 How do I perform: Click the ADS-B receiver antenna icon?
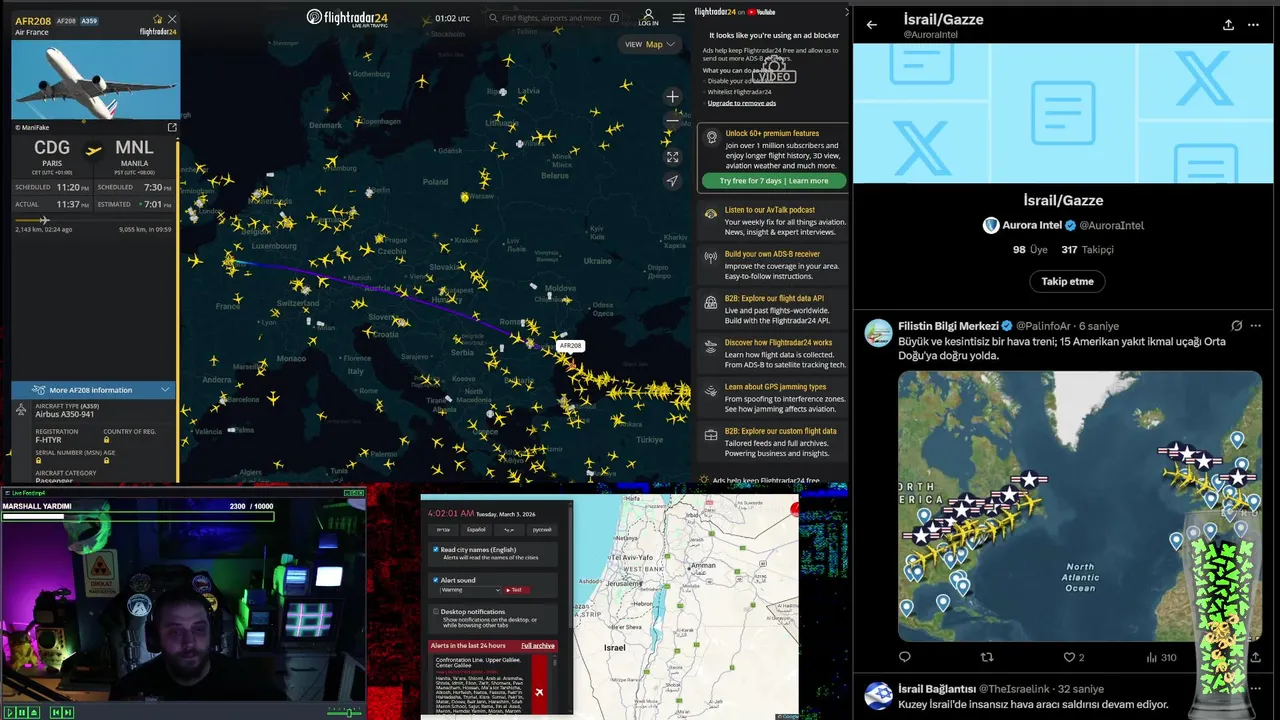(711, 257)
